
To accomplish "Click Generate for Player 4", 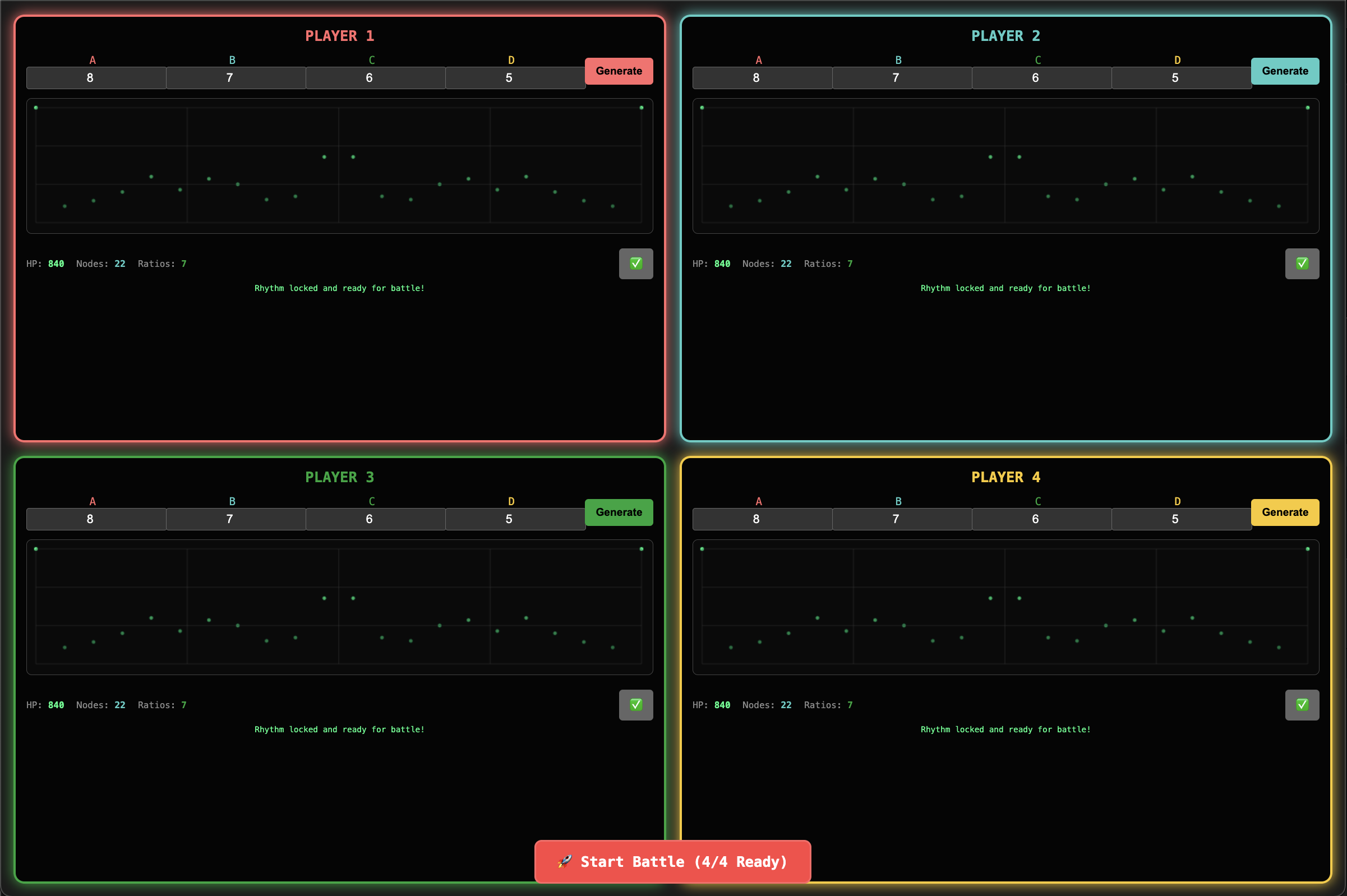I will [1284, 512].
